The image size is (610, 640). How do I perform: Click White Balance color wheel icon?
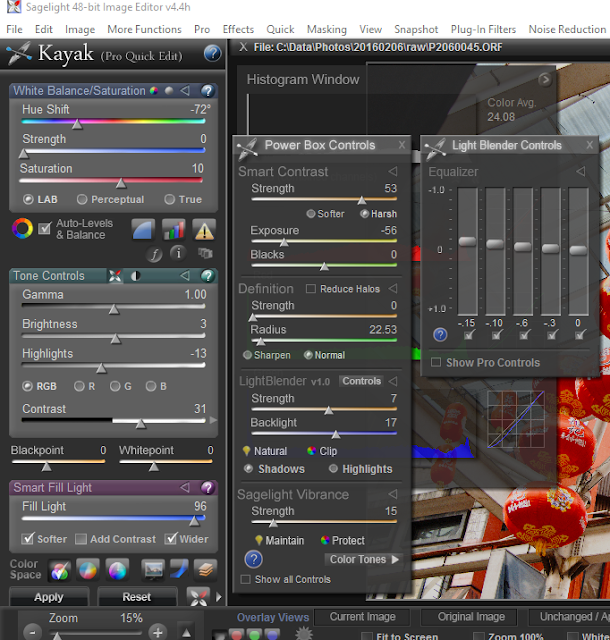[154, 91]
